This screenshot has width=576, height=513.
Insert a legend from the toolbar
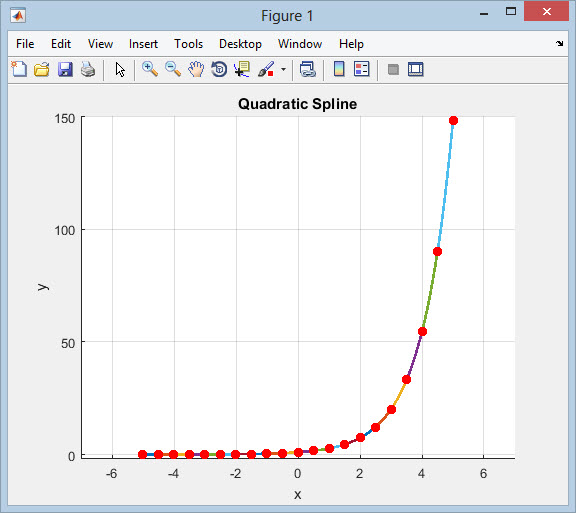(x=361, y=69)
